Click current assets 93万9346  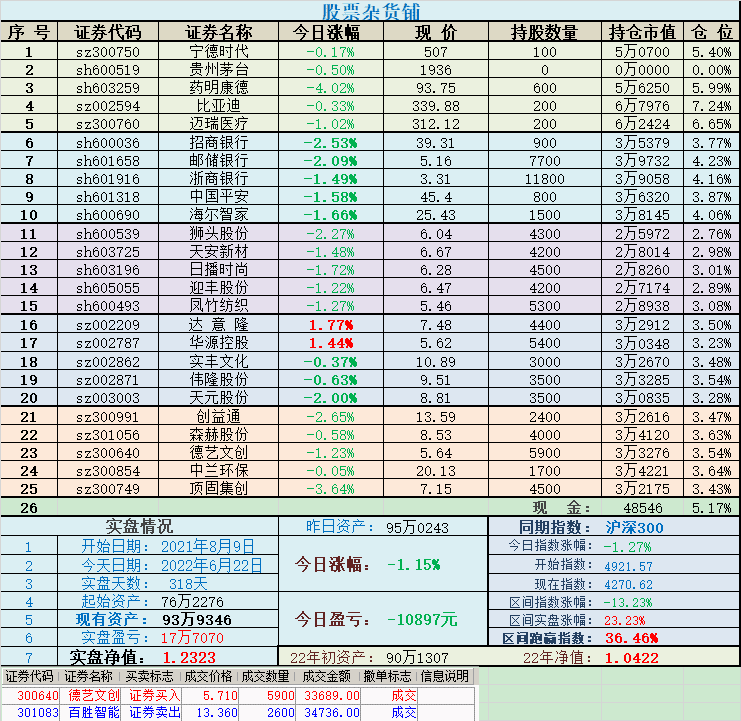tap(197, 619)
